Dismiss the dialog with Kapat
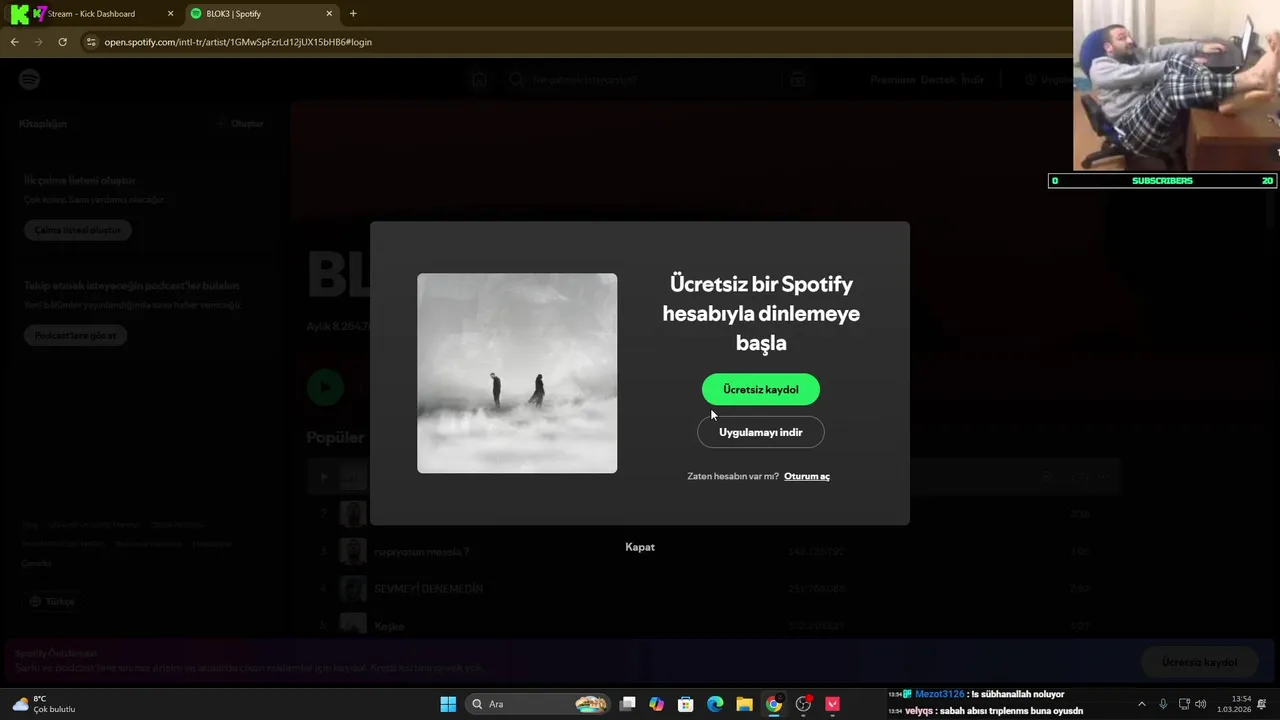The image size is (1280, 720). 640,547
